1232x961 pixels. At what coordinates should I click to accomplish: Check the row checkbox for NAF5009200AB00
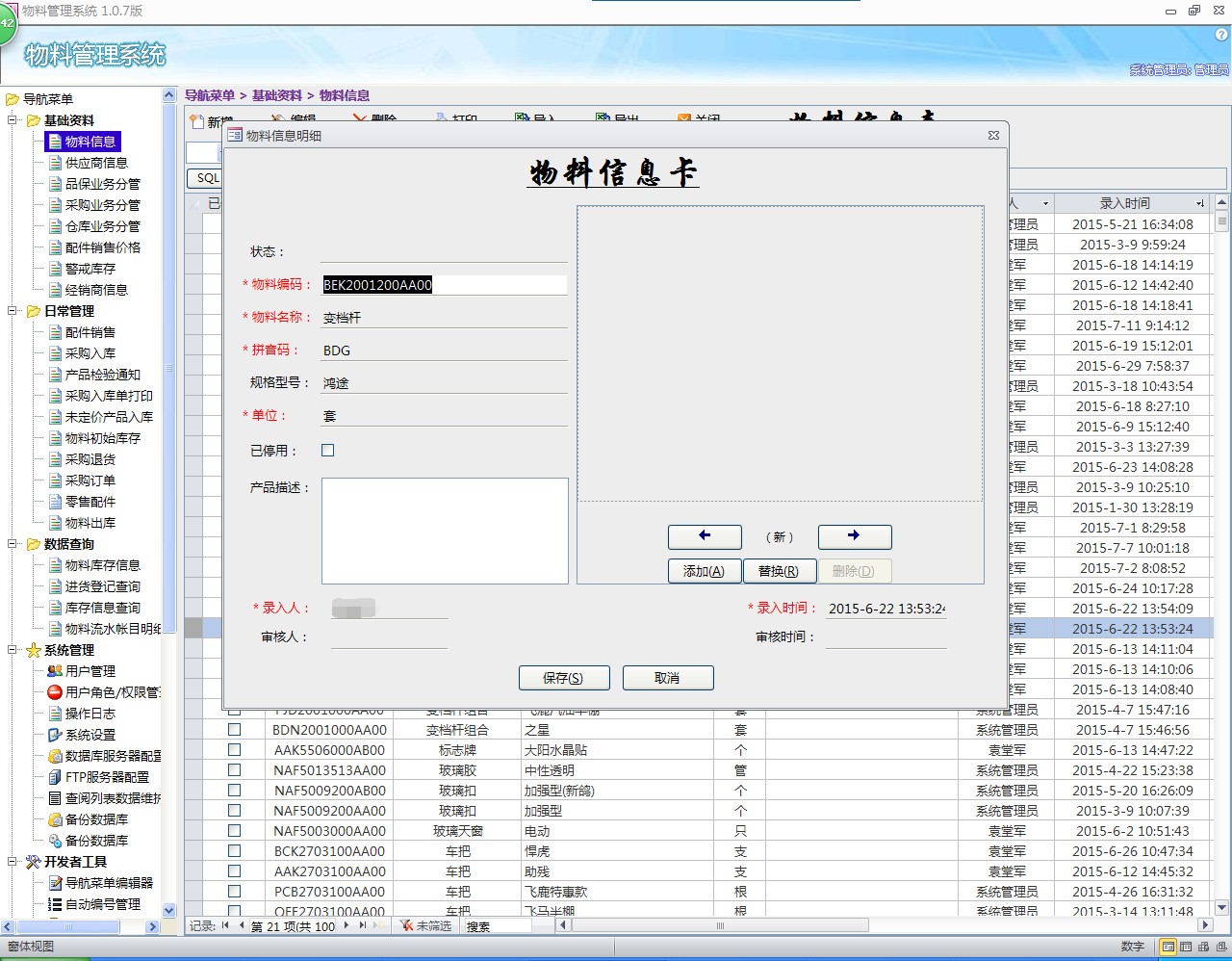pos(234,791)
